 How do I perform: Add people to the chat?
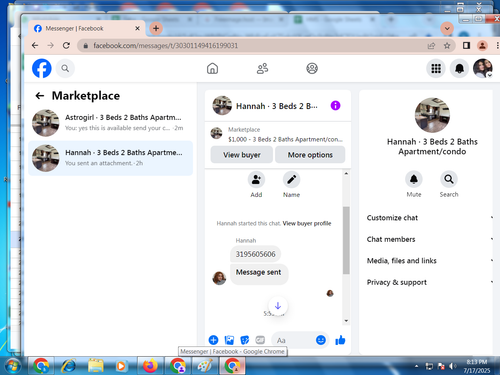[256, 180]
